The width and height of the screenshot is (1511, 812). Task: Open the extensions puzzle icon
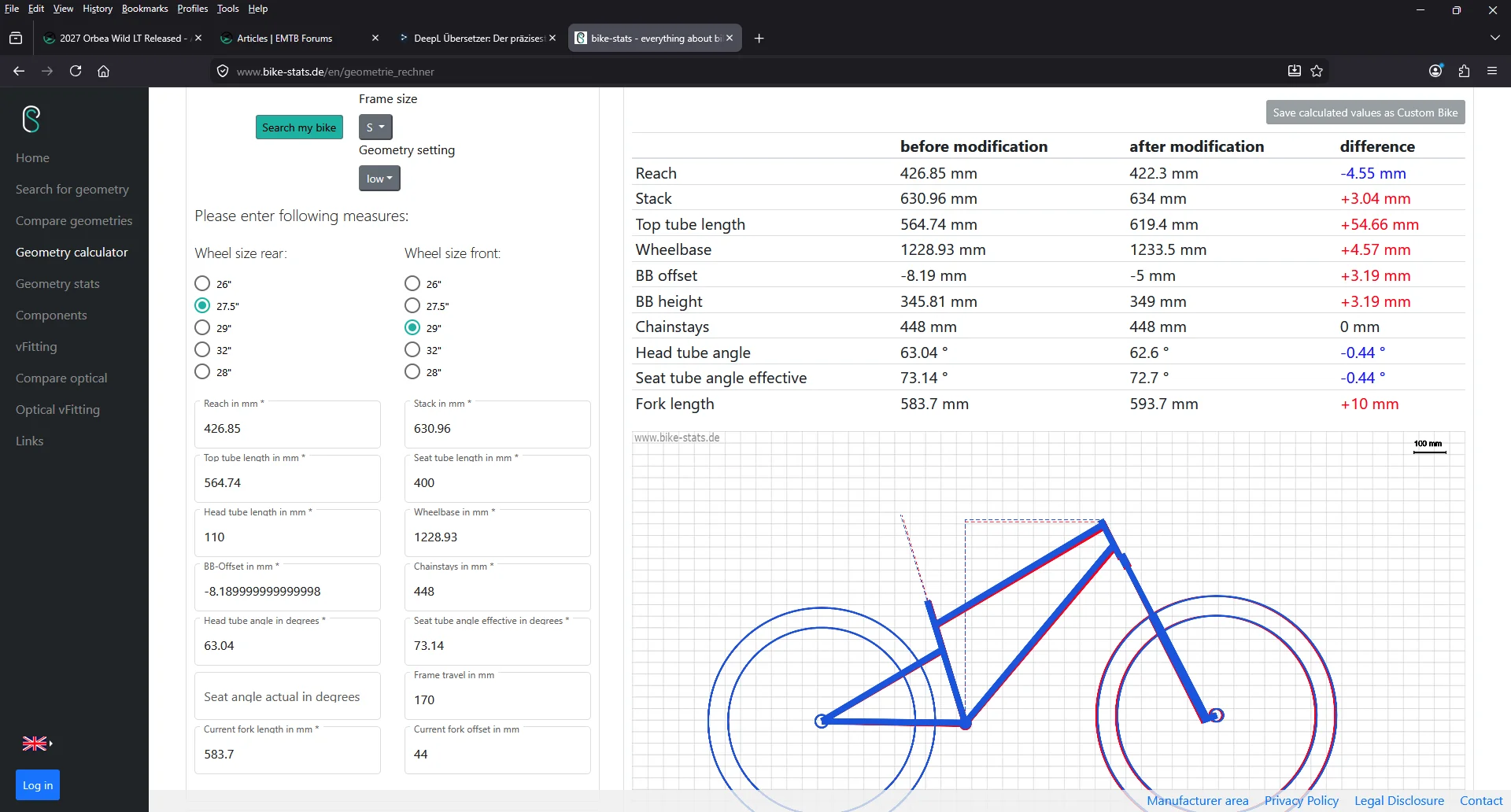point(1464,71)
